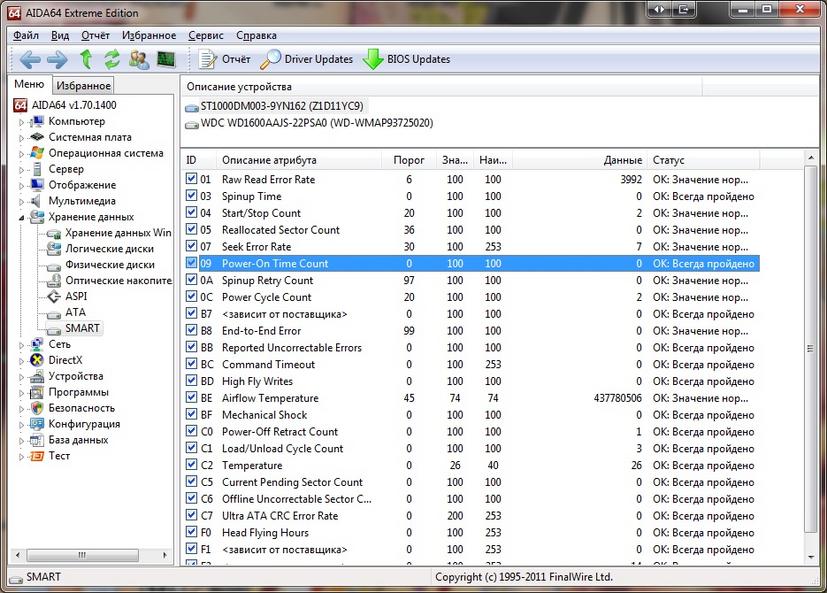Click the green monitor graph toolbar icon
The height and width of the screenshot is (593, 827).
click(166, 59)
